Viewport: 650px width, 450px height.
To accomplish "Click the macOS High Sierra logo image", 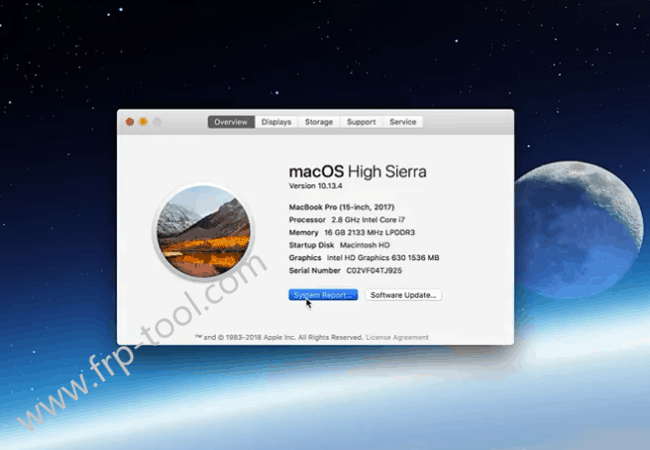I will coord(204,231).
